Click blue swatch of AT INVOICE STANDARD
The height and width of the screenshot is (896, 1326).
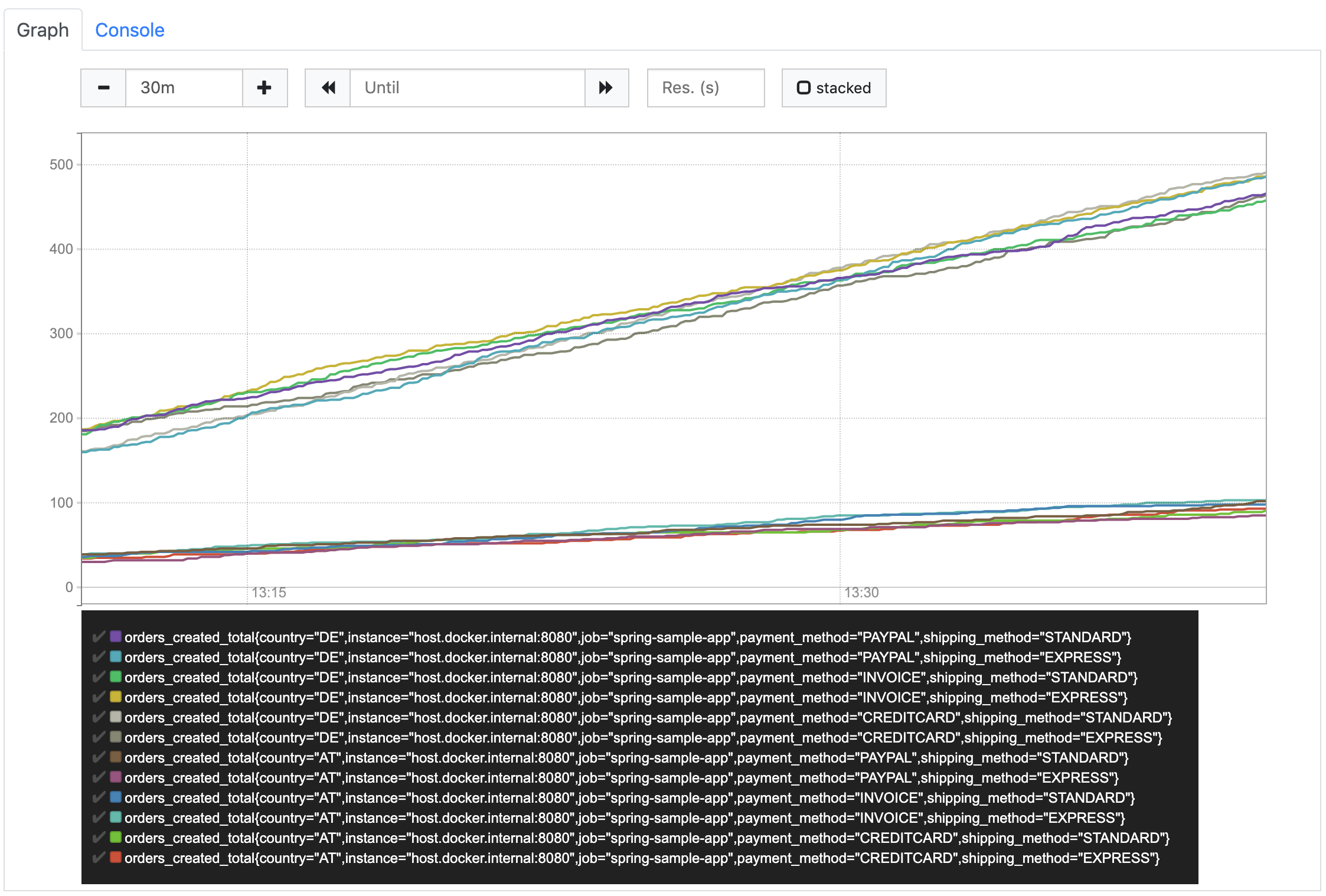[116, 797]
